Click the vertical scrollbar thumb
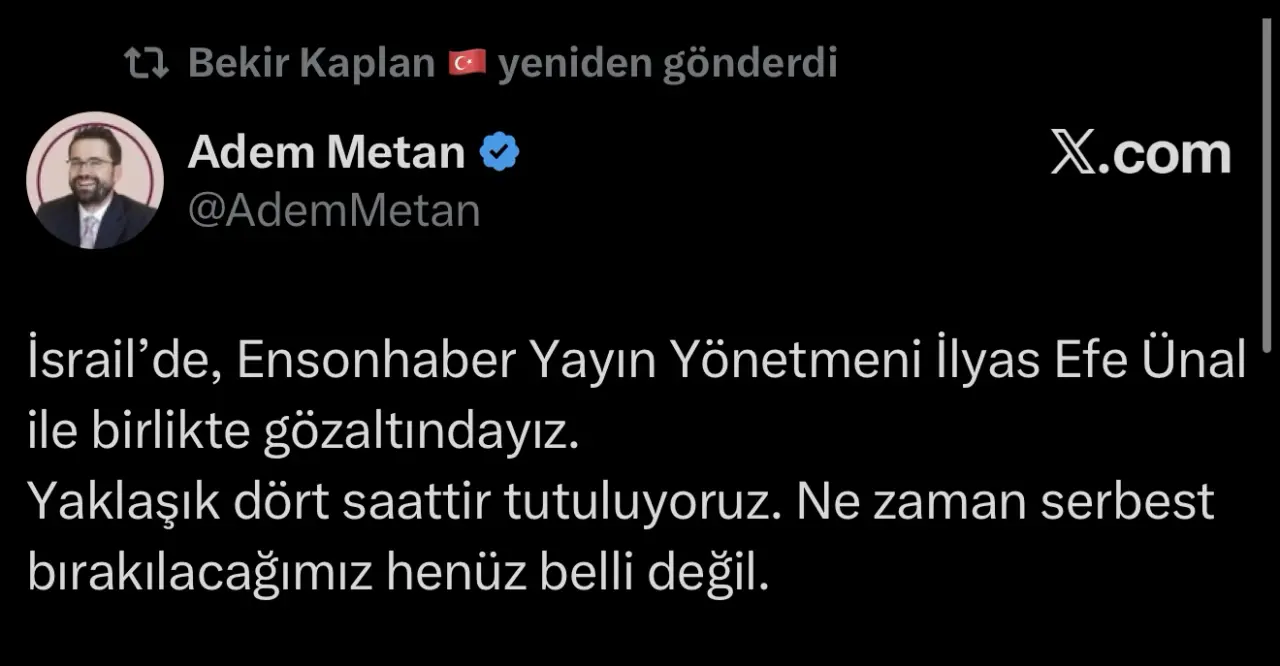This screenshot has width=1280, height=666. (x=1267, y=190)
